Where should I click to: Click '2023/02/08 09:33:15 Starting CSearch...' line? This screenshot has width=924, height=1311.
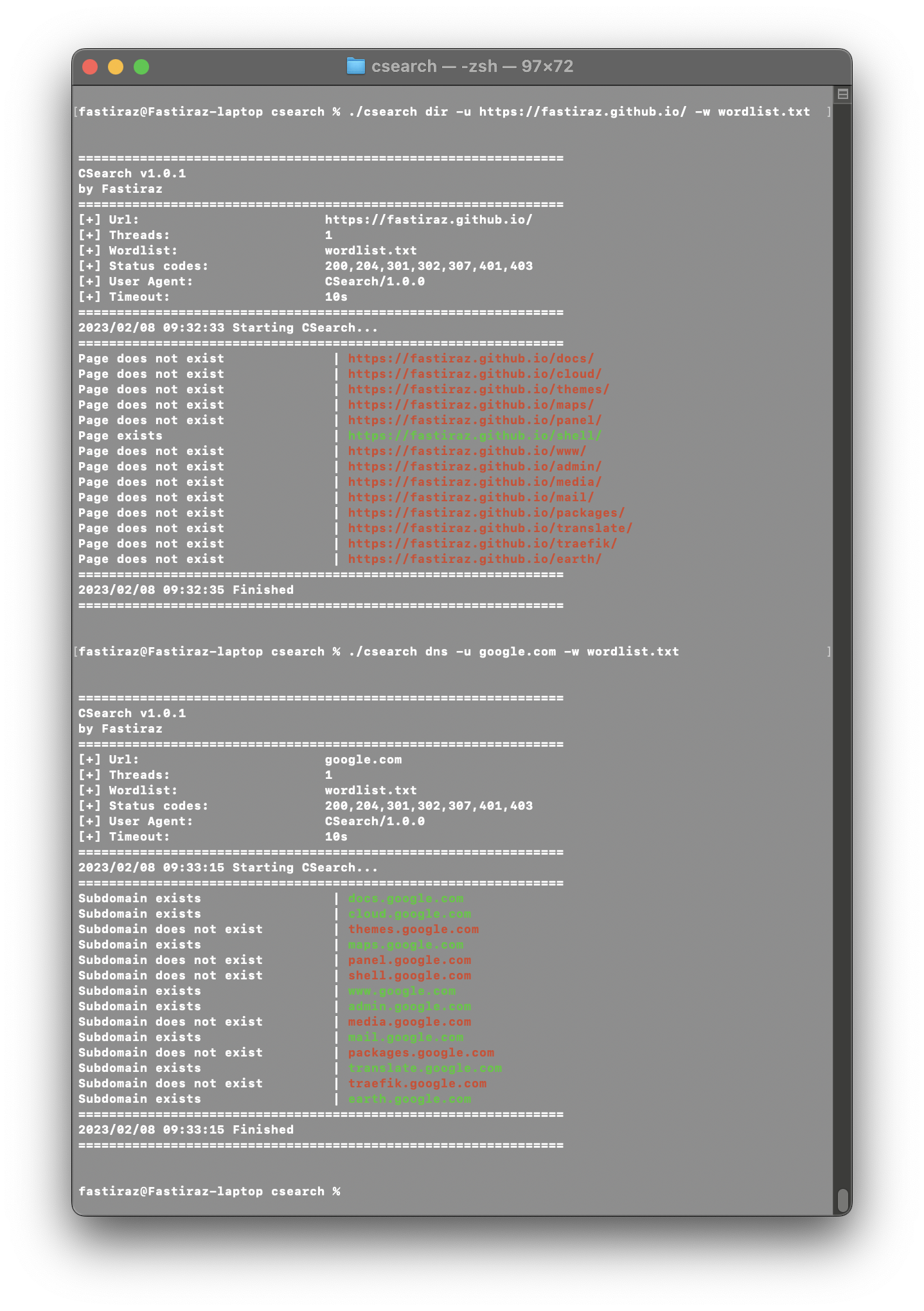click(228, 868)
